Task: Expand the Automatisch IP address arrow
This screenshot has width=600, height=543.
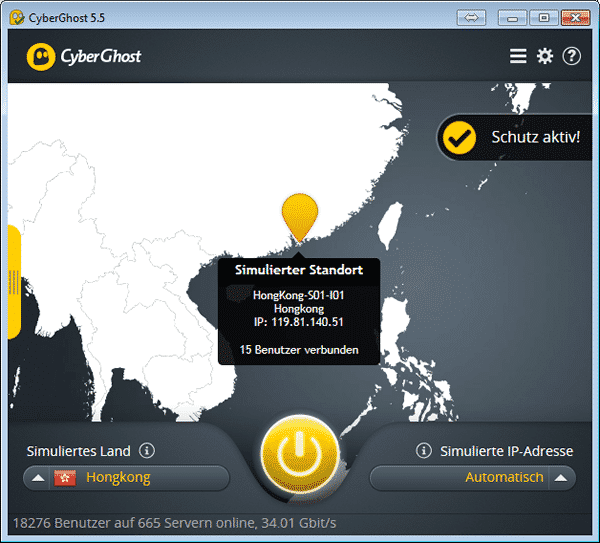Action: coord(561,478)
